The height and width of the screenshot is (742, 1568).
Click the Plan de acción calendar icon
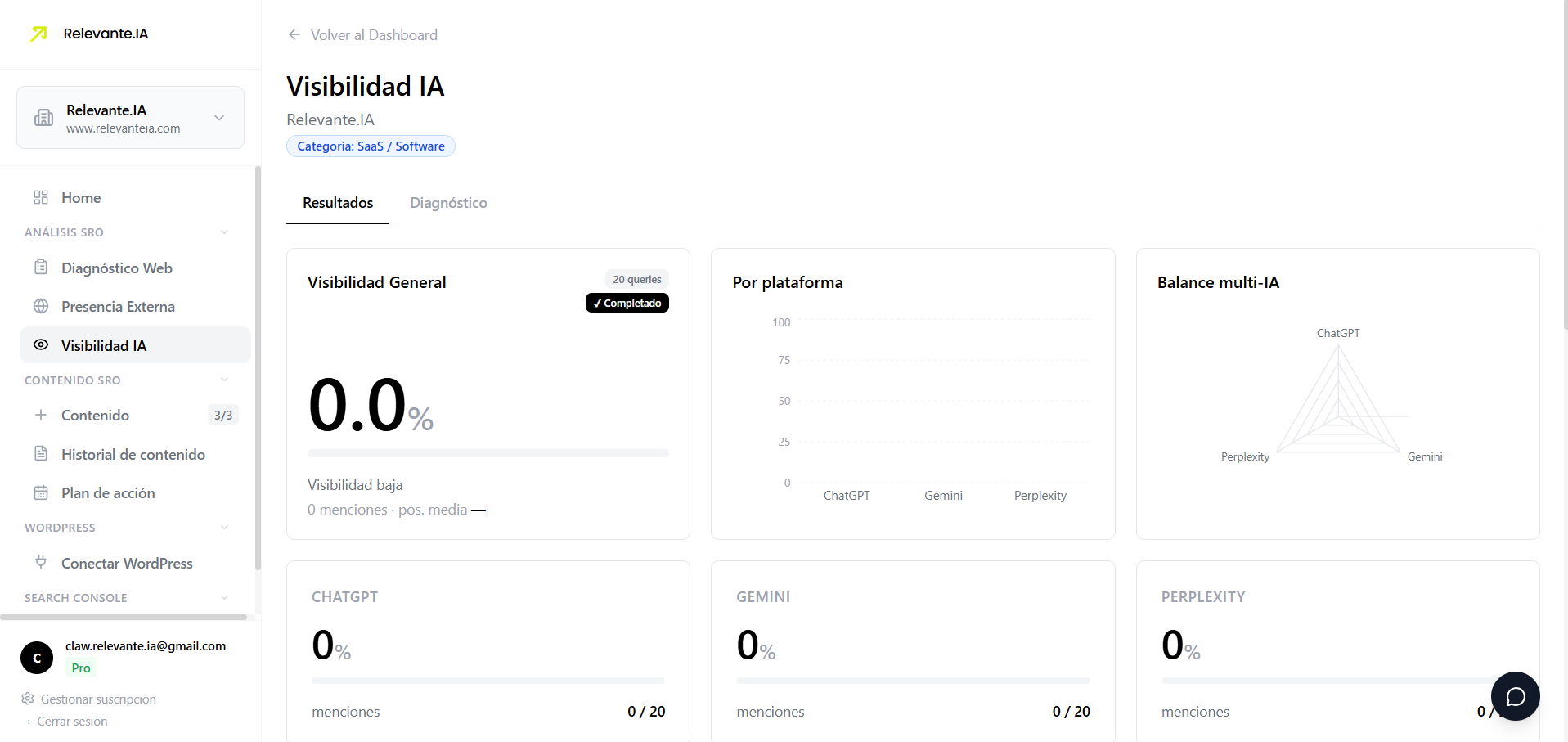pyautogui.click(x=41, y=492)
